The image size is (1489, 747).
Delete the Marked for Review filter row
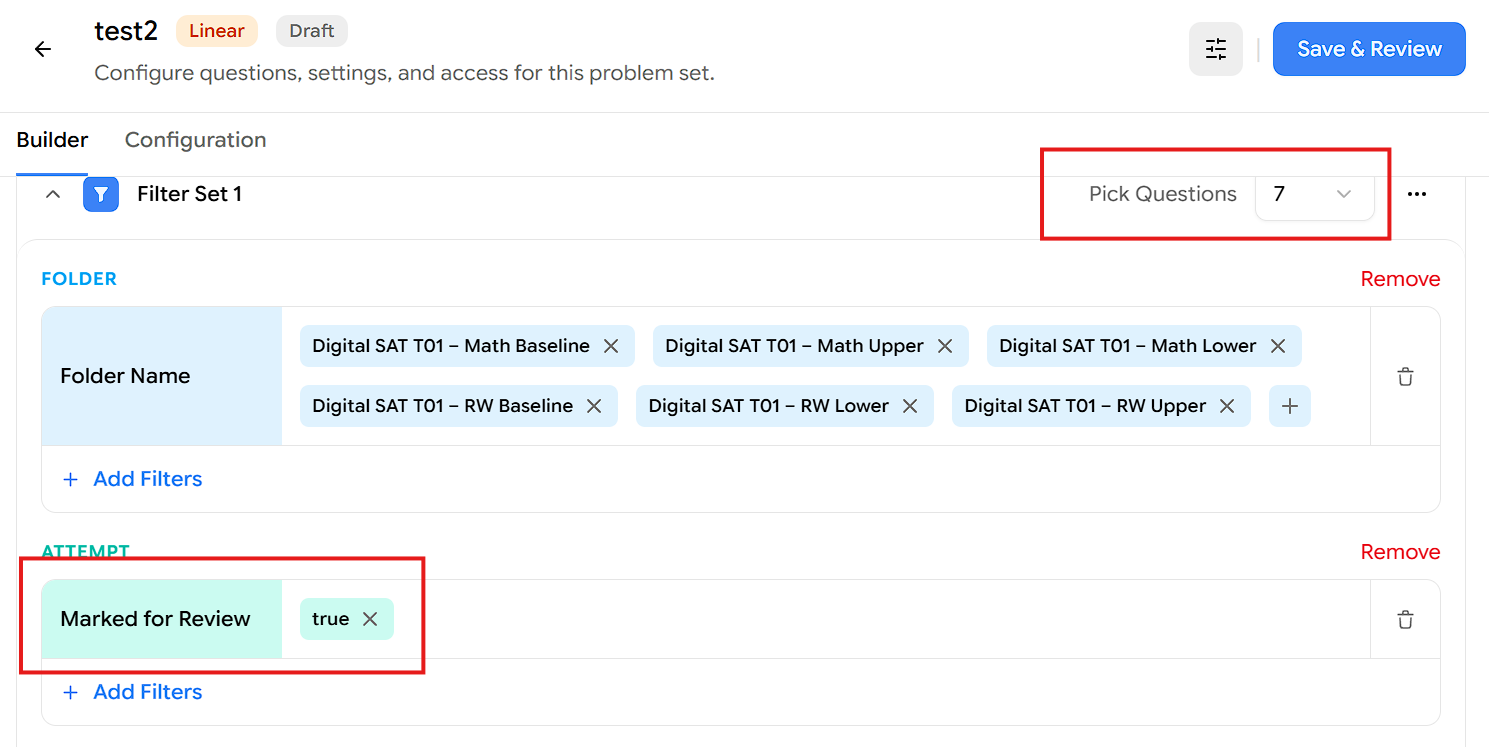point(1405,620)
